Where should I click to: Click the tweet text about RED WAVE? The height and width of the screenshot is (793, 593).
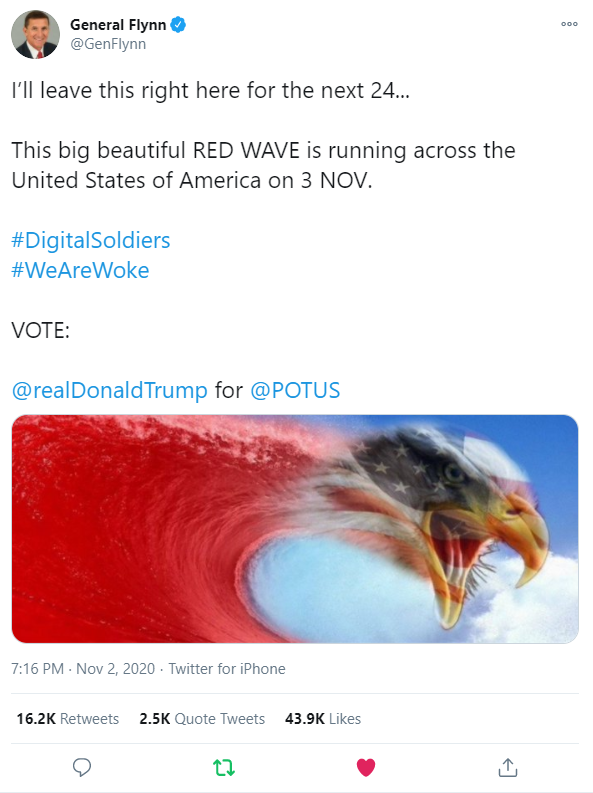263,165
